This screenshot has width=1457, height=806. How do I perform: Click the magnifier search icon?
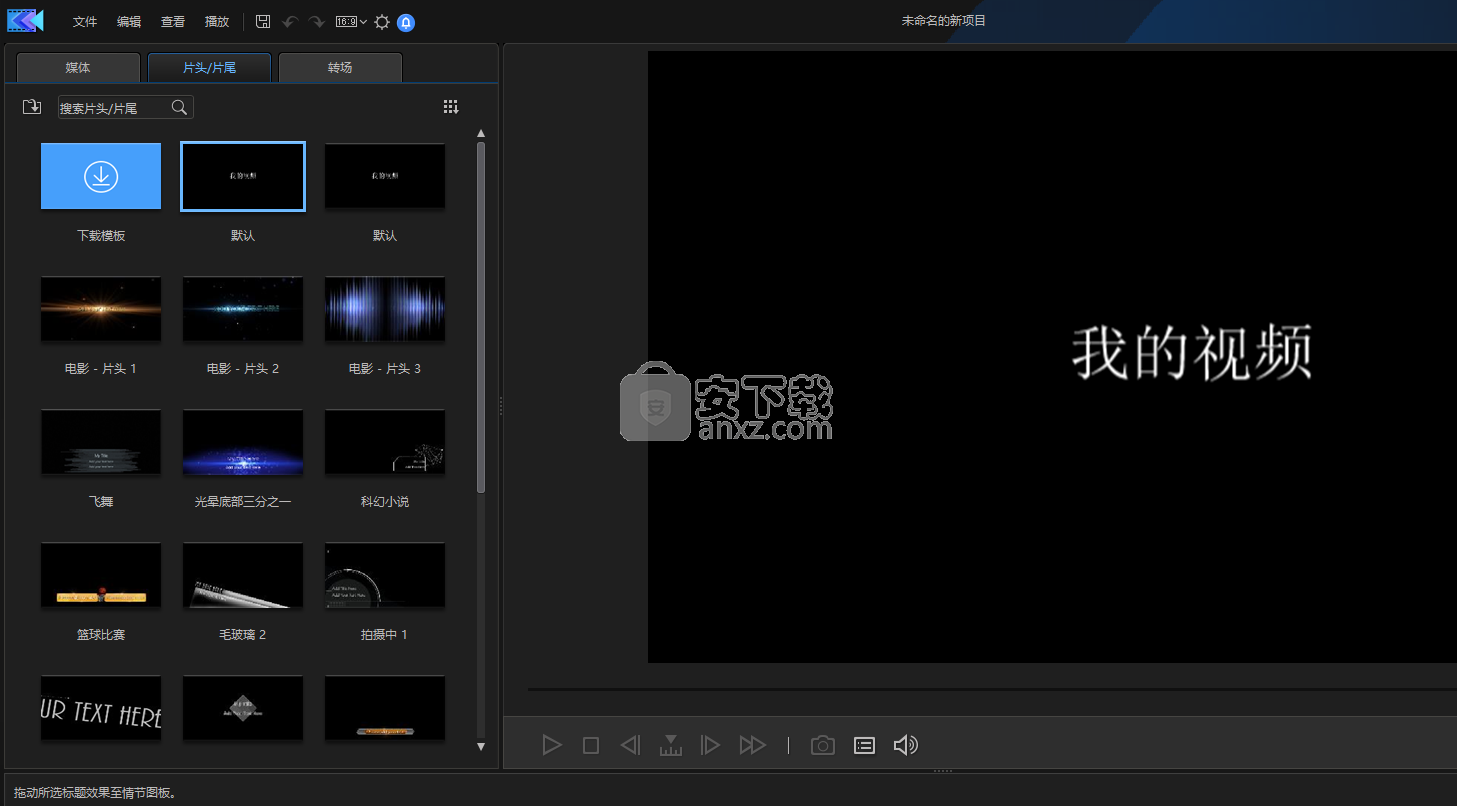click(179, 107)
